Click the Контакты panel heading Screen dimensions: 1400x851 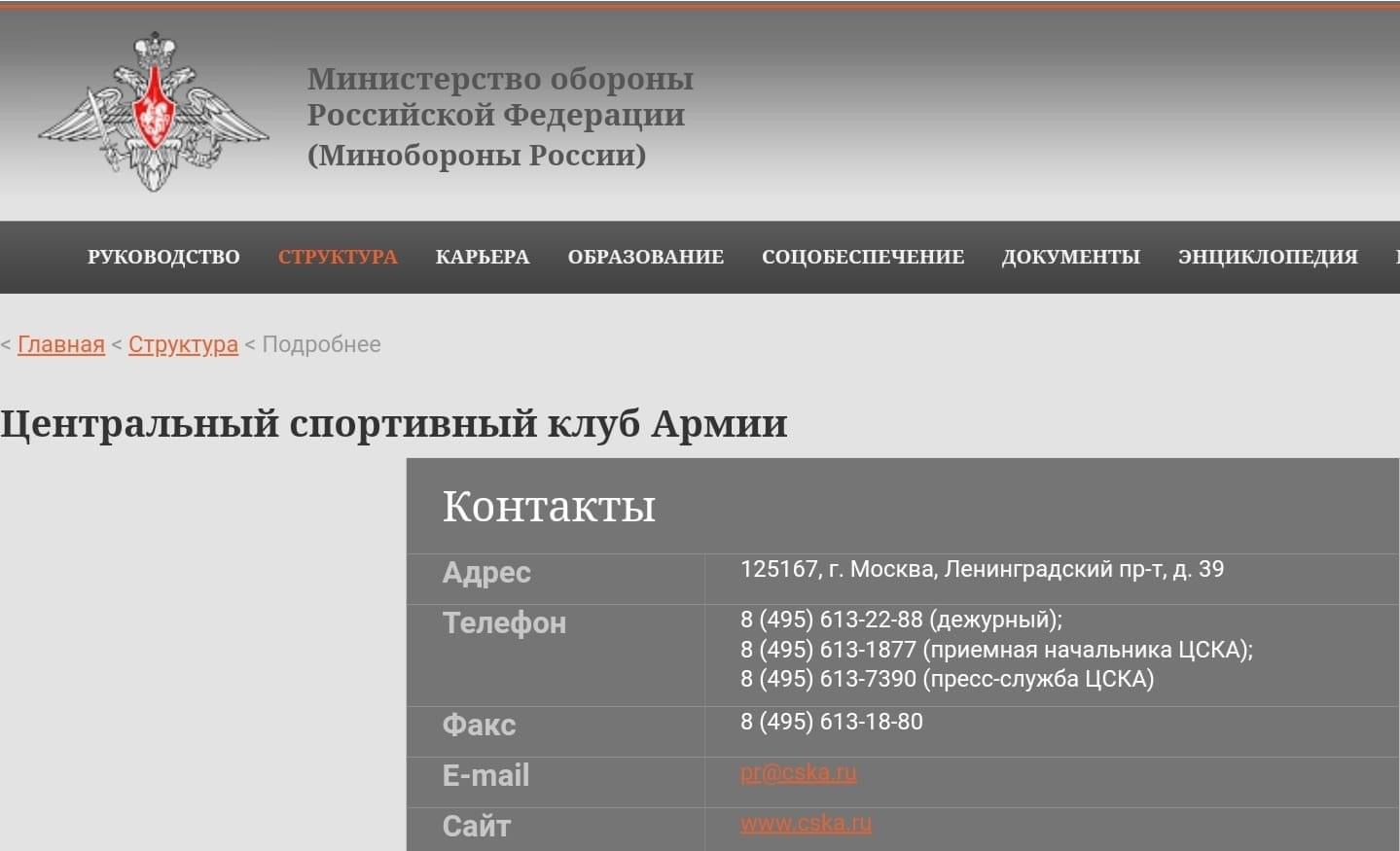[549, 506]
